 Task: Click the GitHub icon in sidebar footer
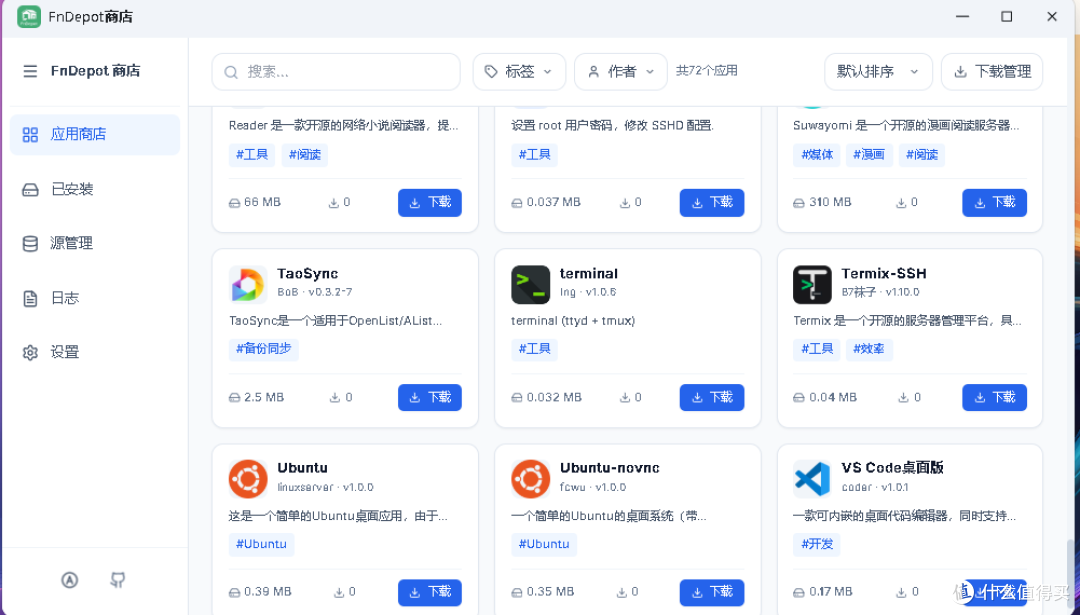click(x=118, y=580)
